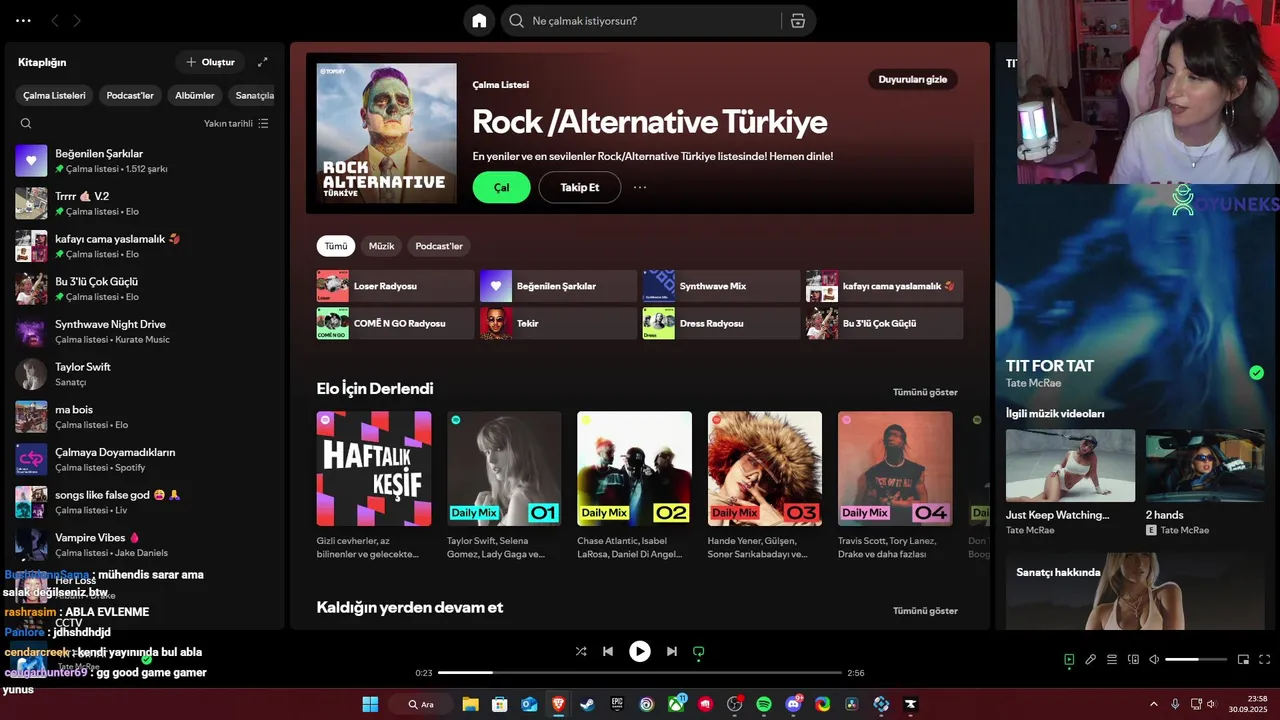Go to Spotify Home
1280x720 pixels.
coord(479,21)
